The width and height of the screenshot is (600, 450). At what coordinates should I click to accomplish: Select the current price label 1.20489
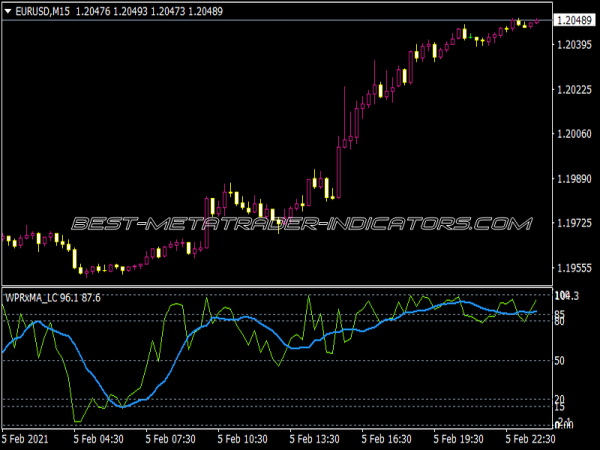click(576, 20)
